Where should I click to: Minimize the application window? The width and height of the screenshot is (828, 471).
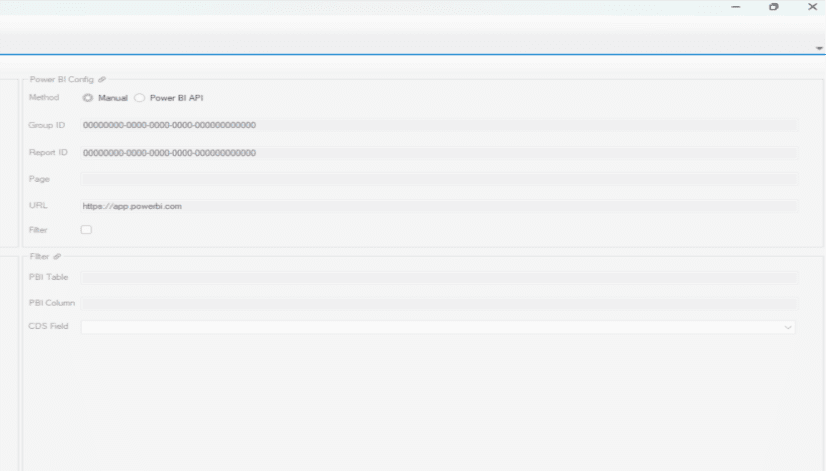[x=736, y=7]
